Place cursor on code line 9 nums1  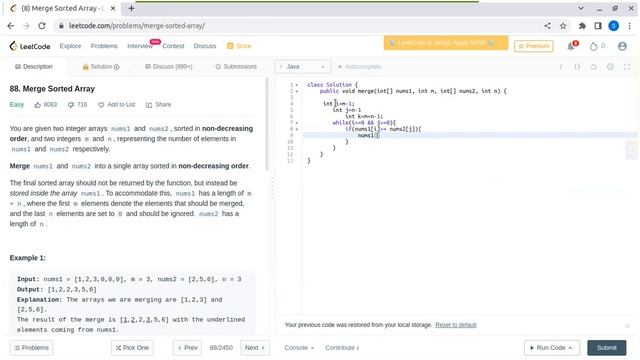[366, 136]
